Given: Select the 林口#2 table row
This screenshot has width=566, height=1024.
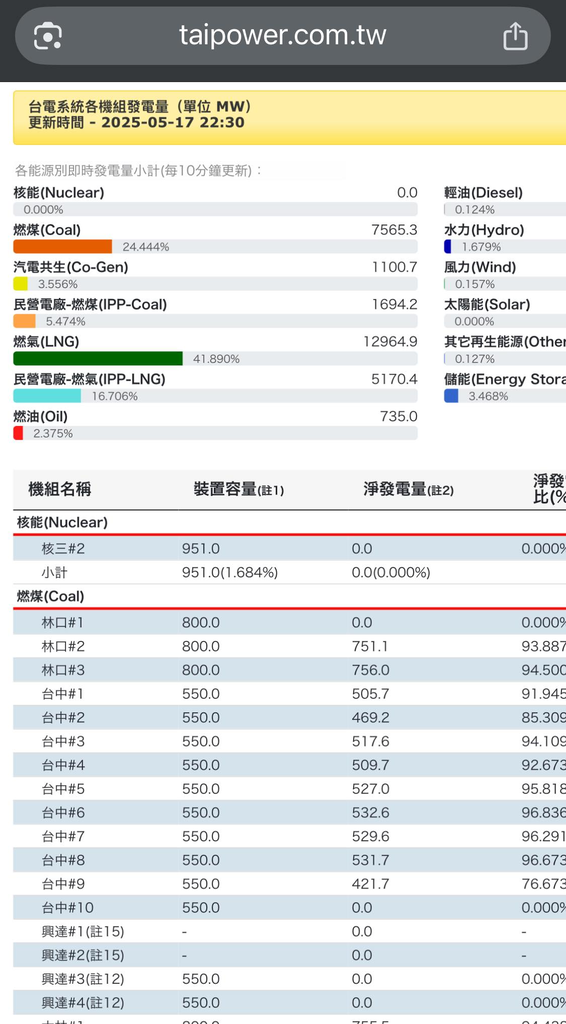Looking at the screenshot, I should (x=289, y=646).
